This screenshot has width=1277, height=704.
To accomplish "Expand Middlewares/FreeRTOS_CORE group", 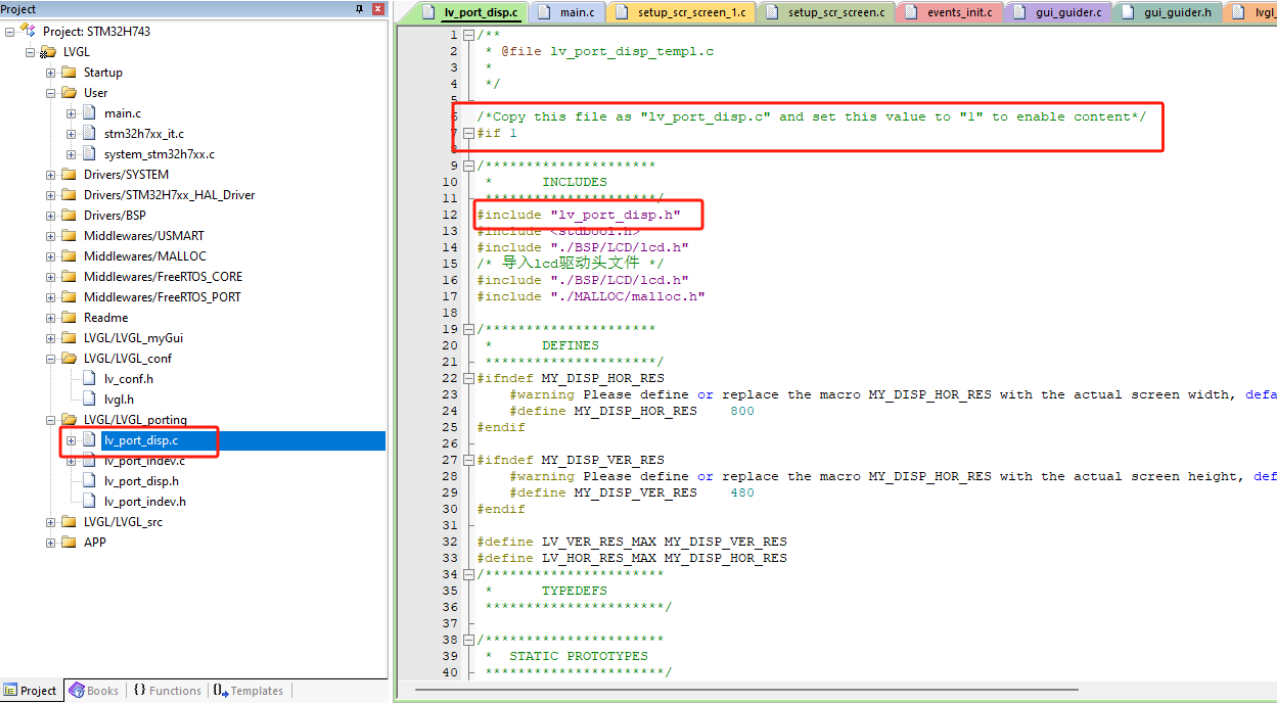I will 50,277.
